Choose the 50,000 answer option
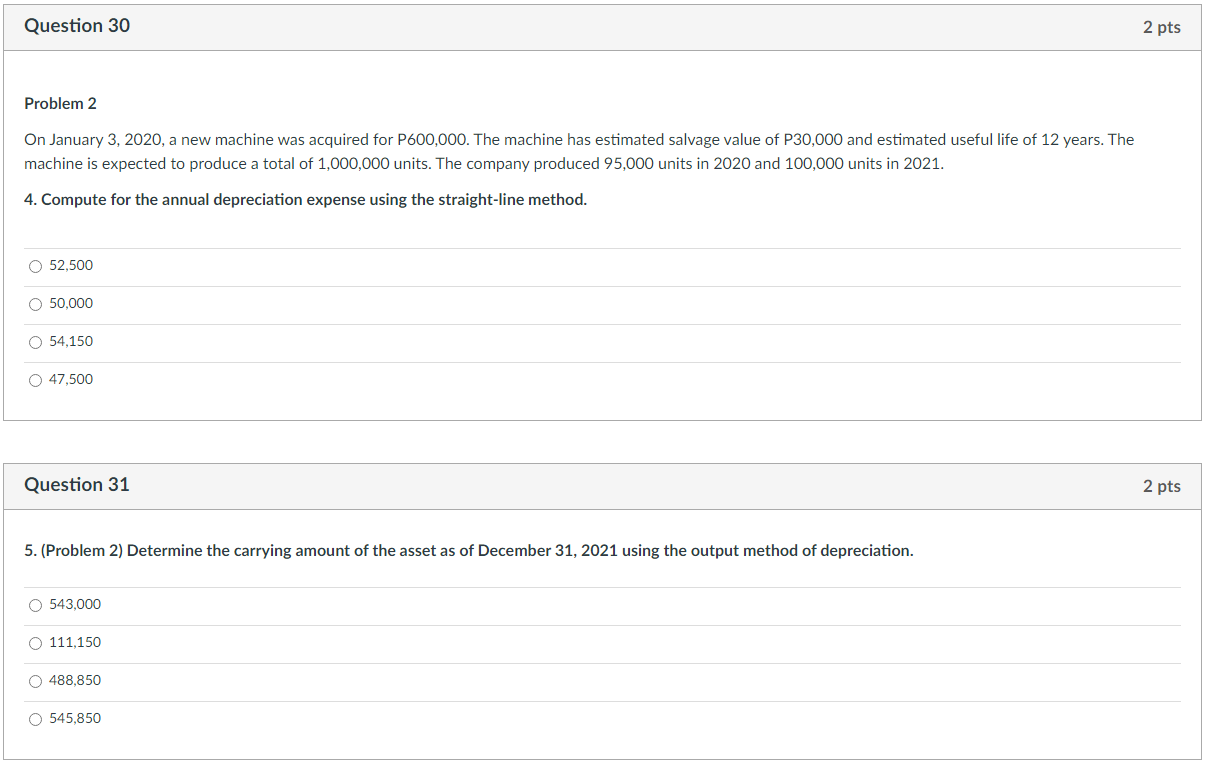The width and height of the screenshot is (1210, 767). [x=36, y=304]
